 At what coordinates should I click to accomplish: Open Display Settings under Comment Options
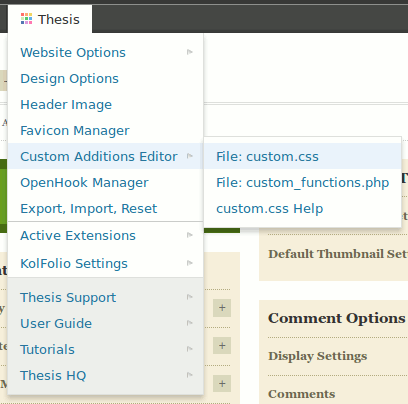coord(318,356)
